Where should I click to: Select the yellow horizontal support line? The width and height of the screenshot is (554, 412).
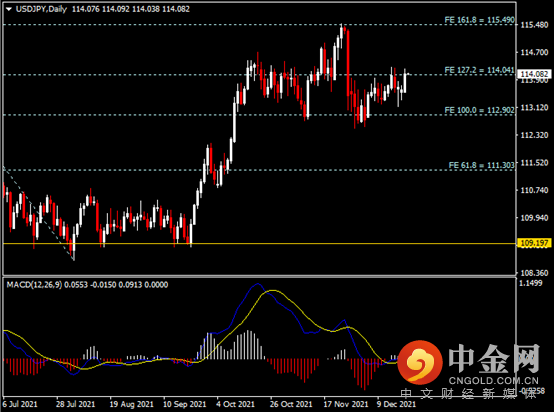click(259, 243)
